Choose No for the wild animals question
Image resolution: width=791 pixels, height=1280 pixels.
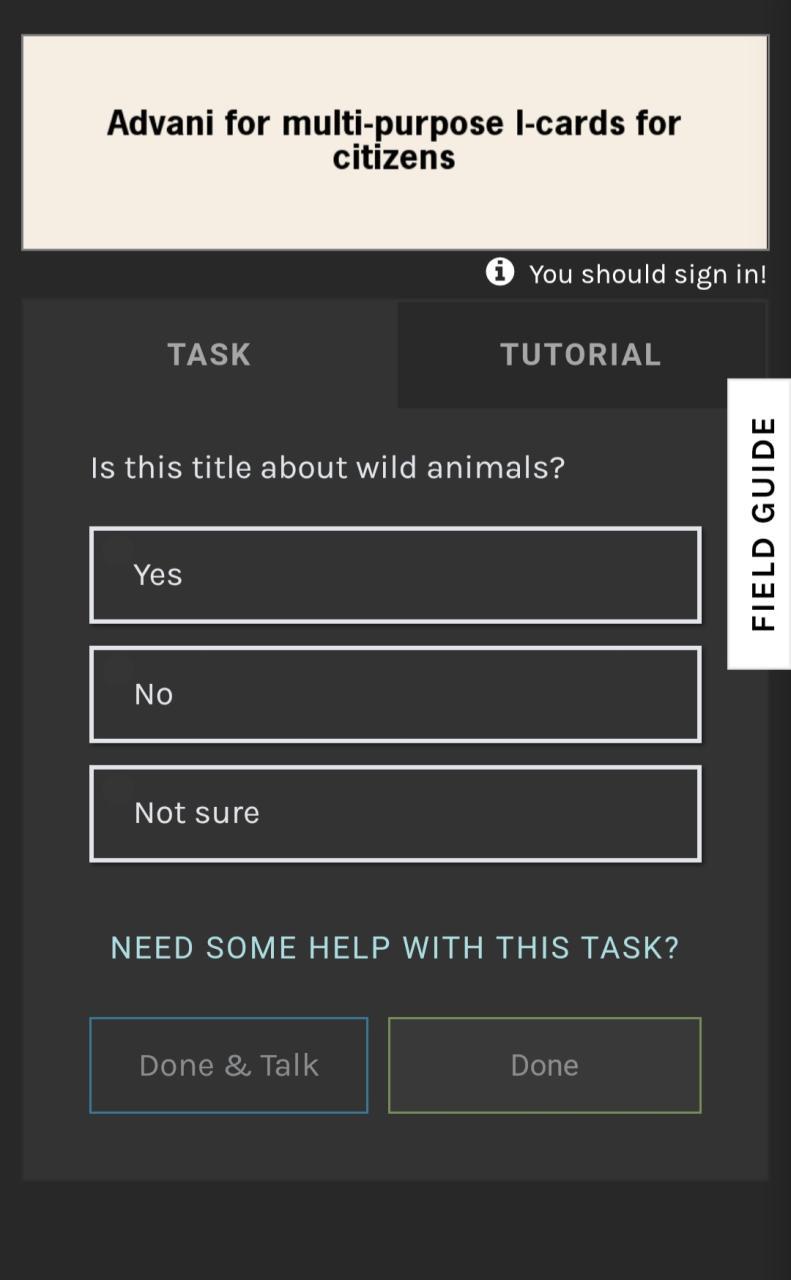[x=395, y=694]
